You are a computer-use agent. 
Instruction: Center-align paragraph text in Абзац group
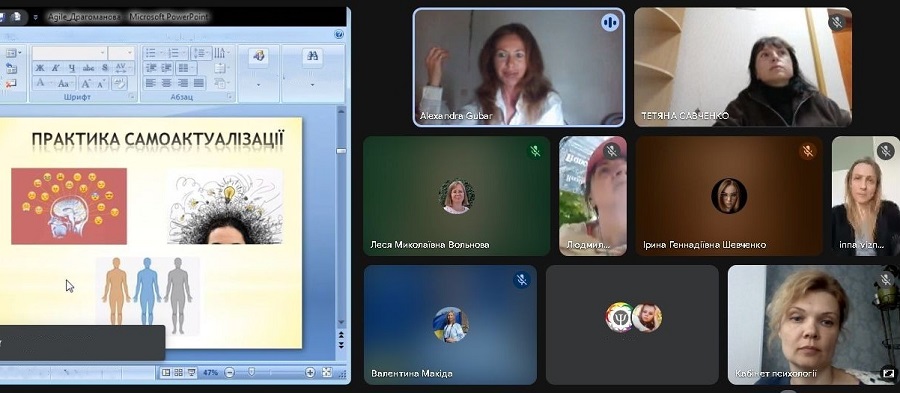pyautogui.click(x=166, y=83)
